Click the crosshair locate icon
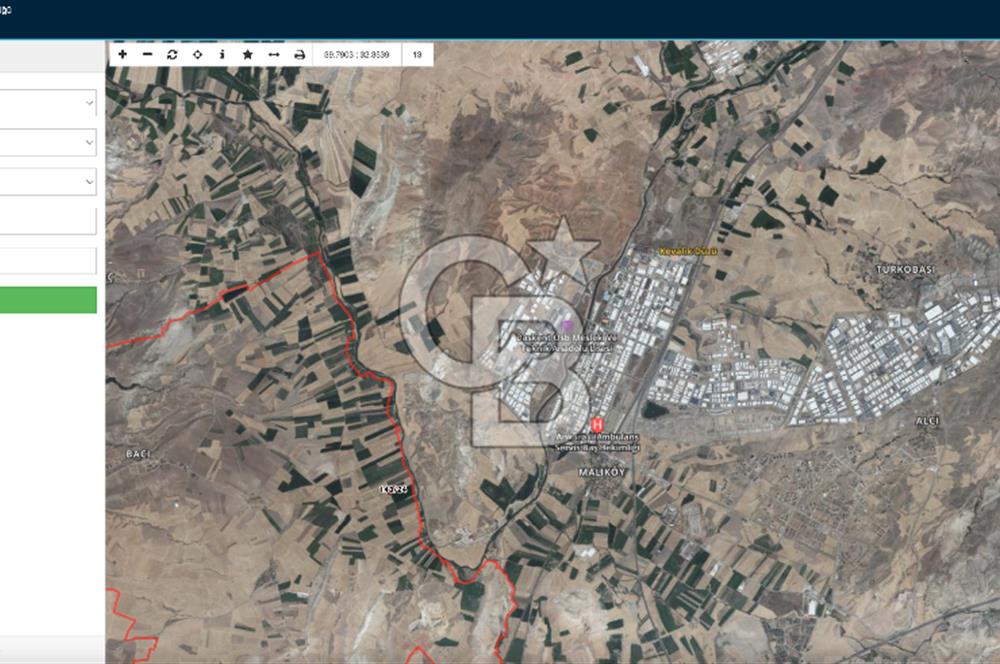1000x664 pixels. point(197,54)
